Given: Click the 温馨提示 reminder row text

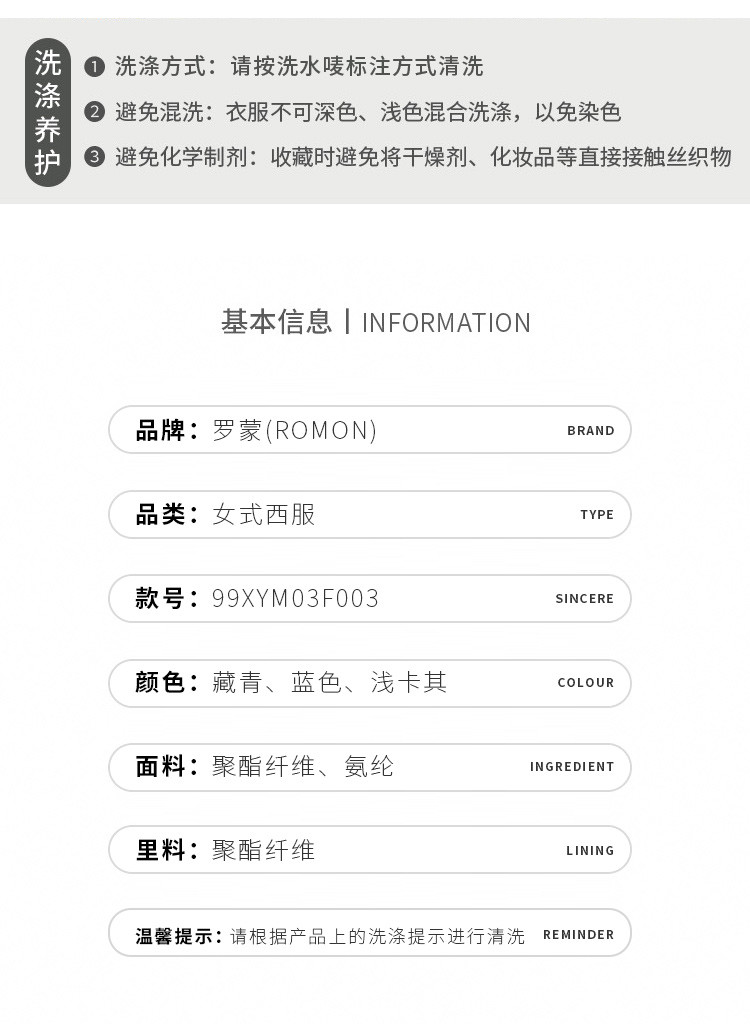Looking at the screenshot, I should coord(330,936).
